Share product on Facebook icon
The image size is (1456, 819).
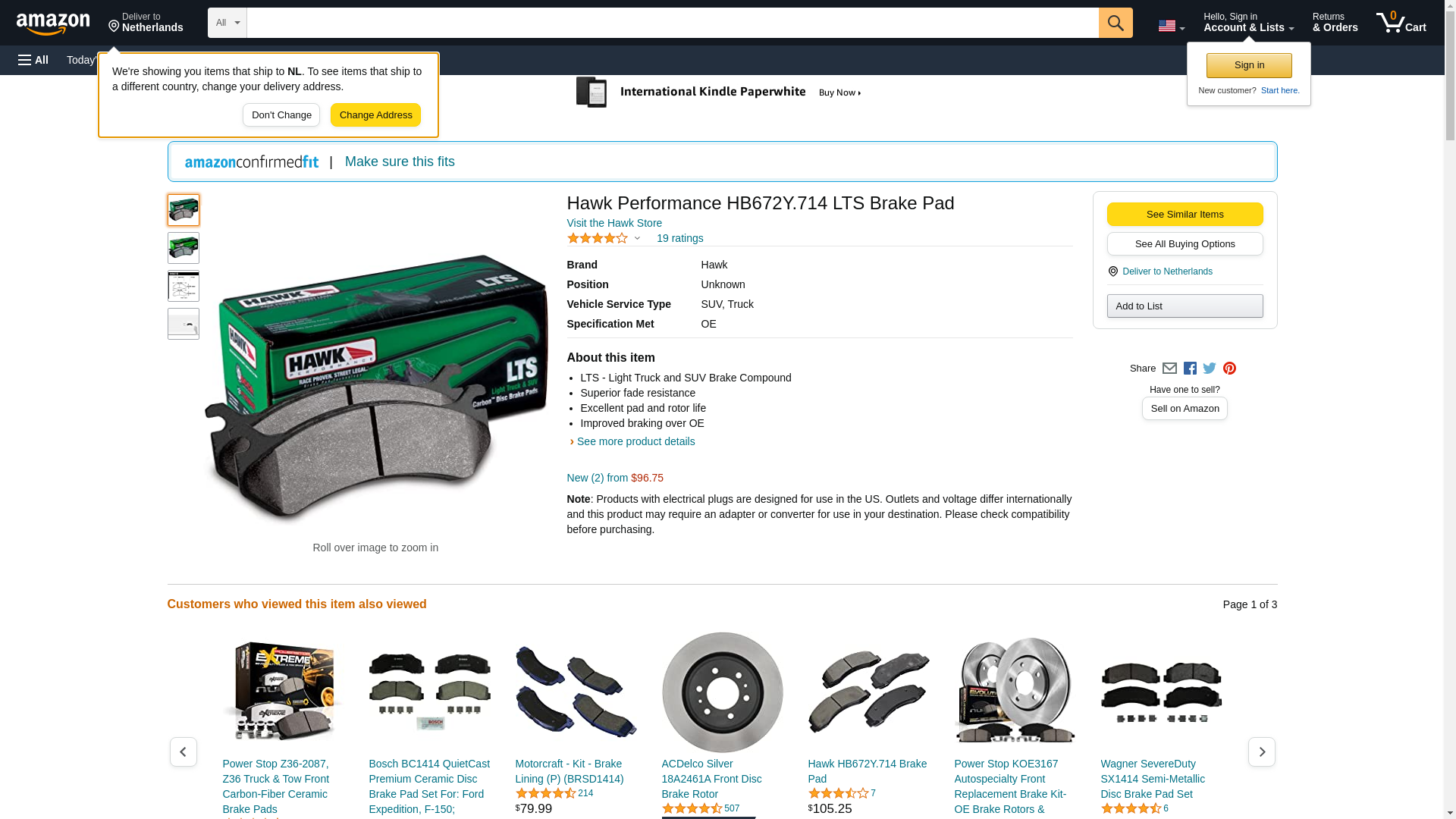1190,369
